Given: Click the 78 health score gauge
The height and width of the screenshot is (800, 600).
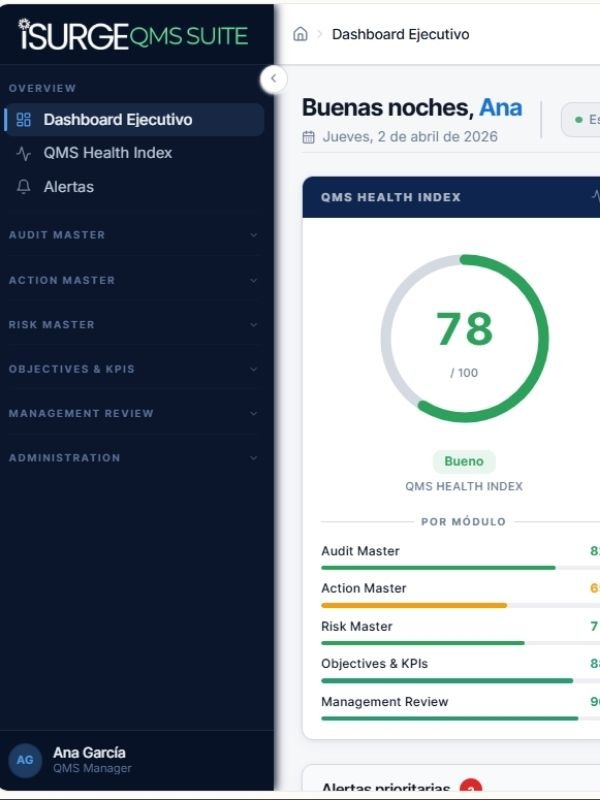Looking at the screenshot, I should (x=464, y=338).
